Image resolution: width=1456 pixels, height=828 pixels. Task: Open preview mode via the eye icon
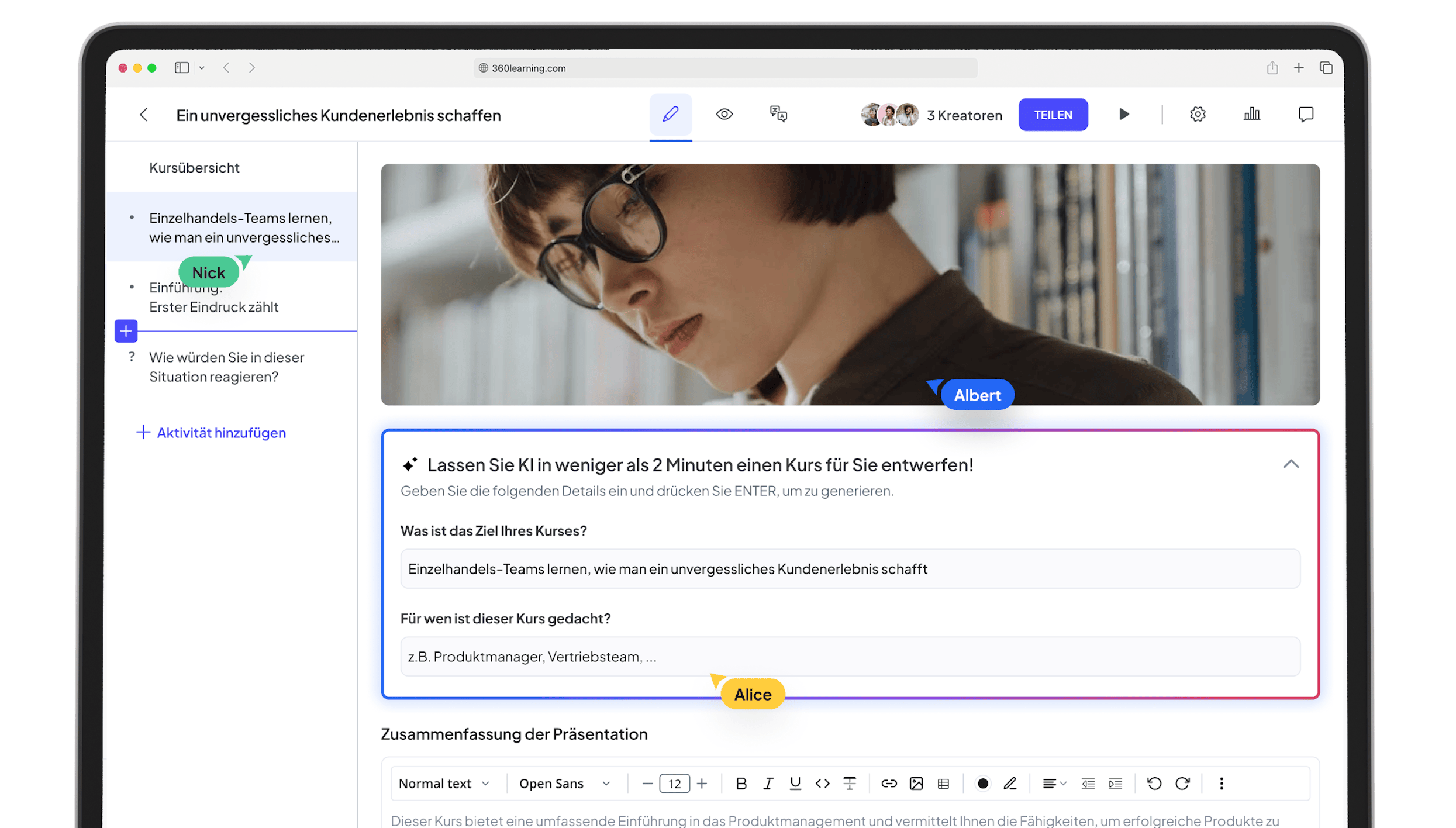click(x=724, y=115)
